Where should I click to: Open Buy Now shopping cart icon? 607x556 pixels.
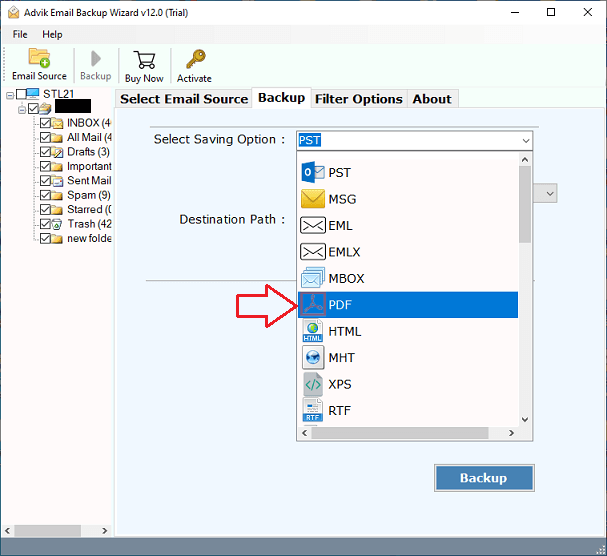pos(144,60)
